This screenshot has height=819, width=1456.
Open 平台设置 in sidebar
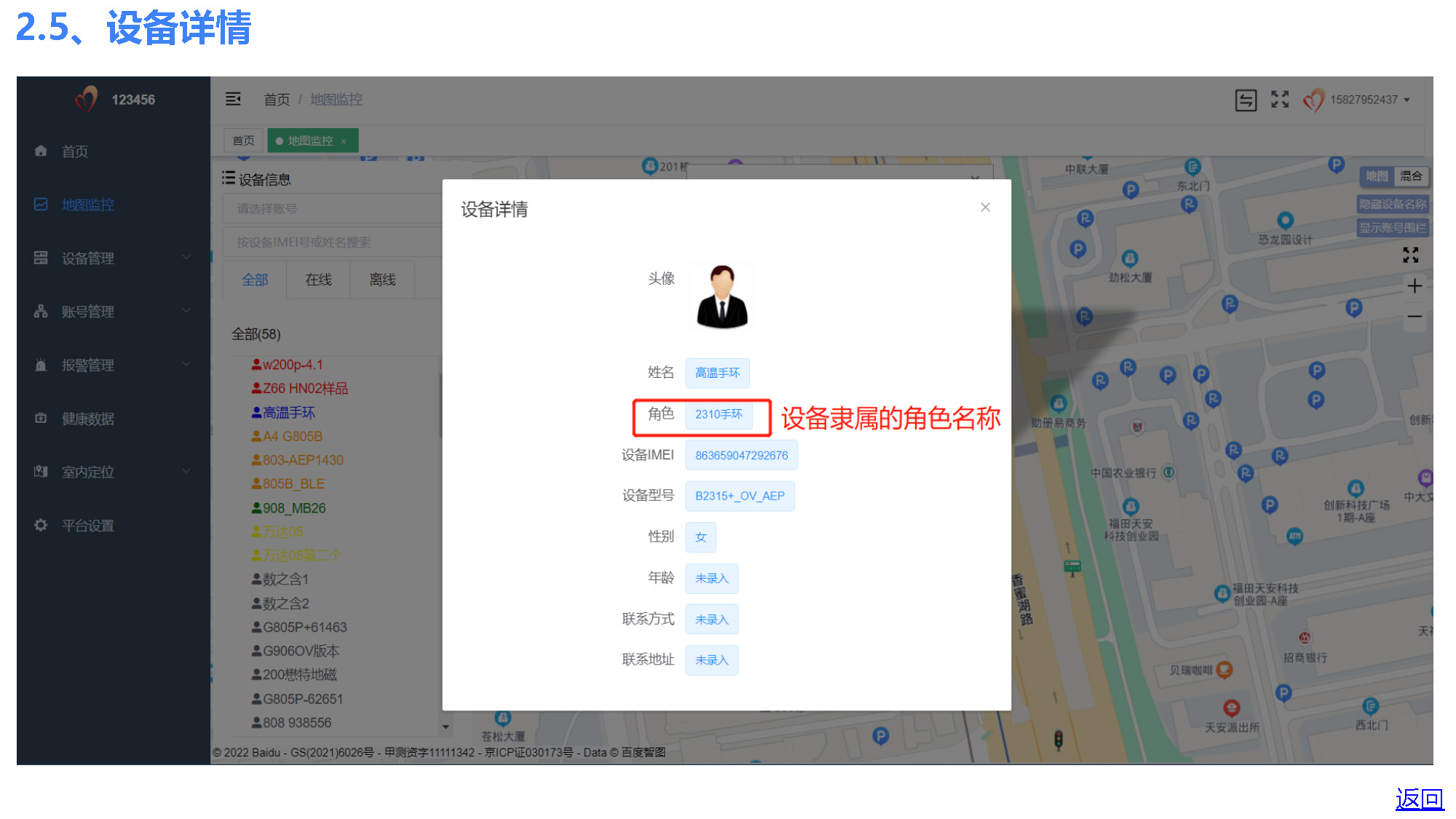point(87,526)
